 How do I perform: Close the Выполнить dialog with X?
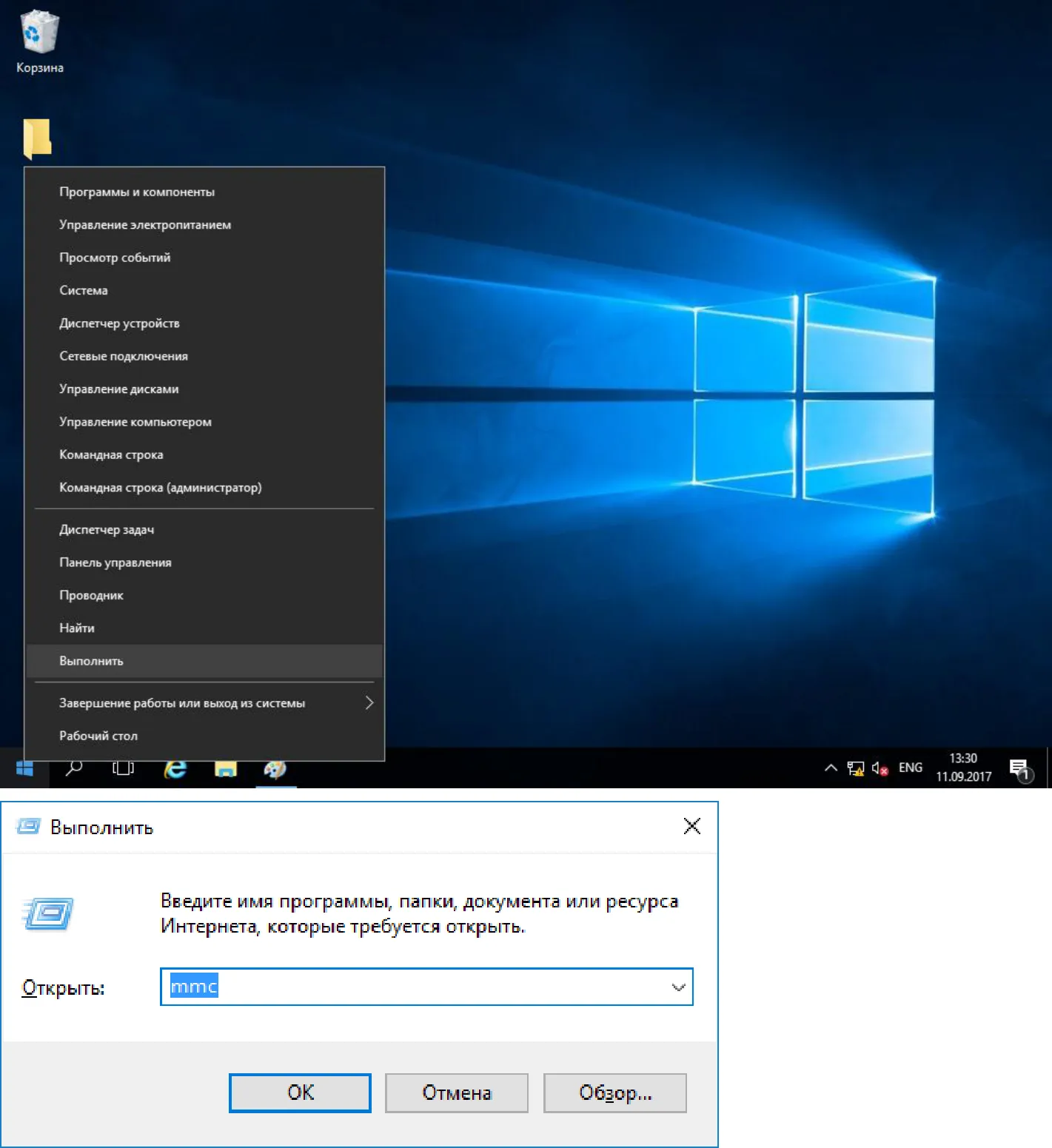(x=692, y=826)
